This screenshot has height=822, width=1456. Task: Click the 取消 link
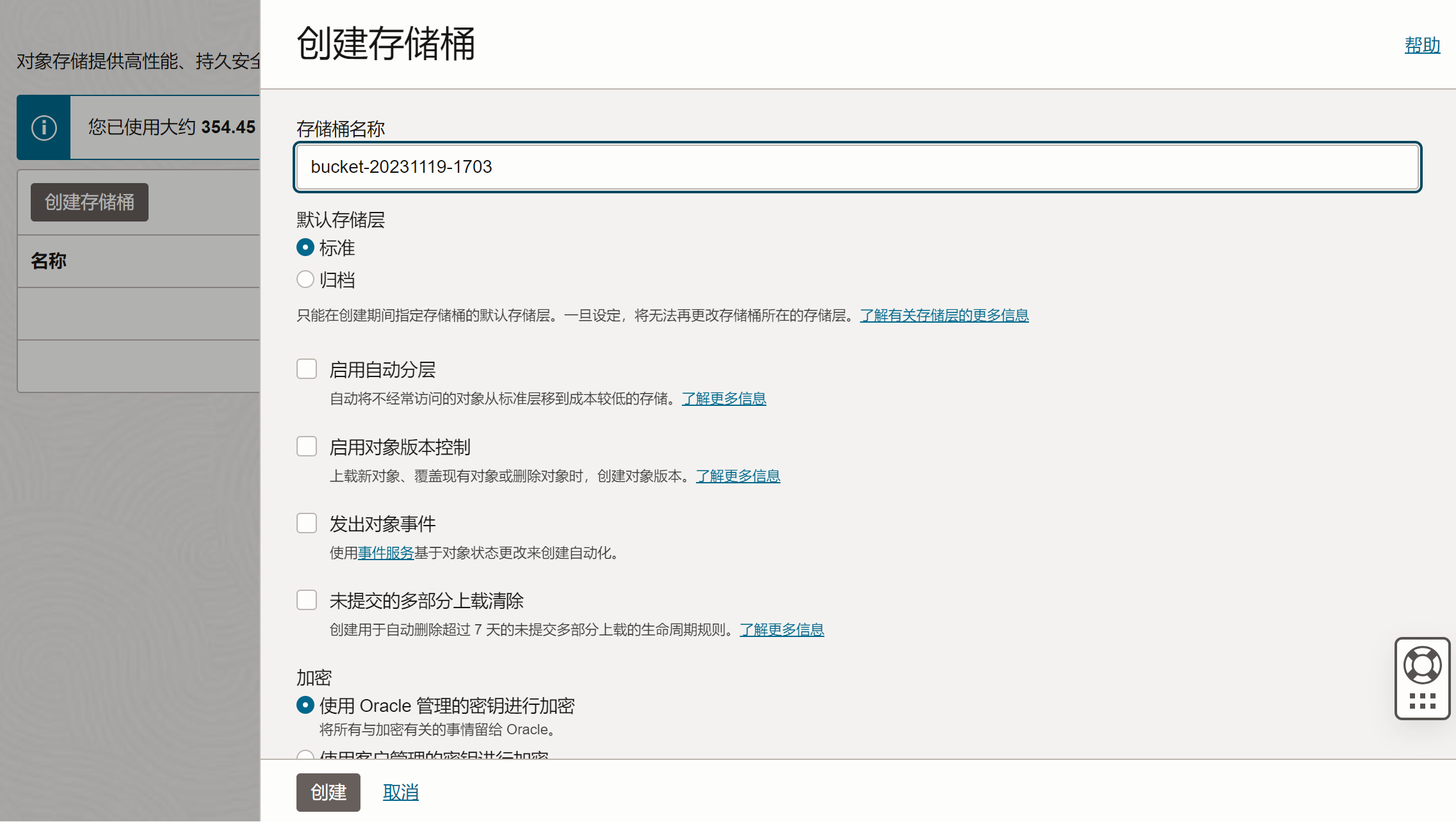point(401,793)
